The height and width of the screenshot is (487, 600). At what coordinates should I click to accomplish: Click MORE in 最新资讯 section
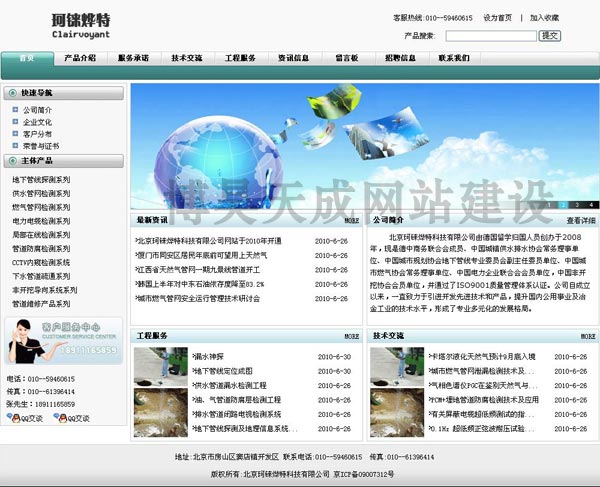352,220
